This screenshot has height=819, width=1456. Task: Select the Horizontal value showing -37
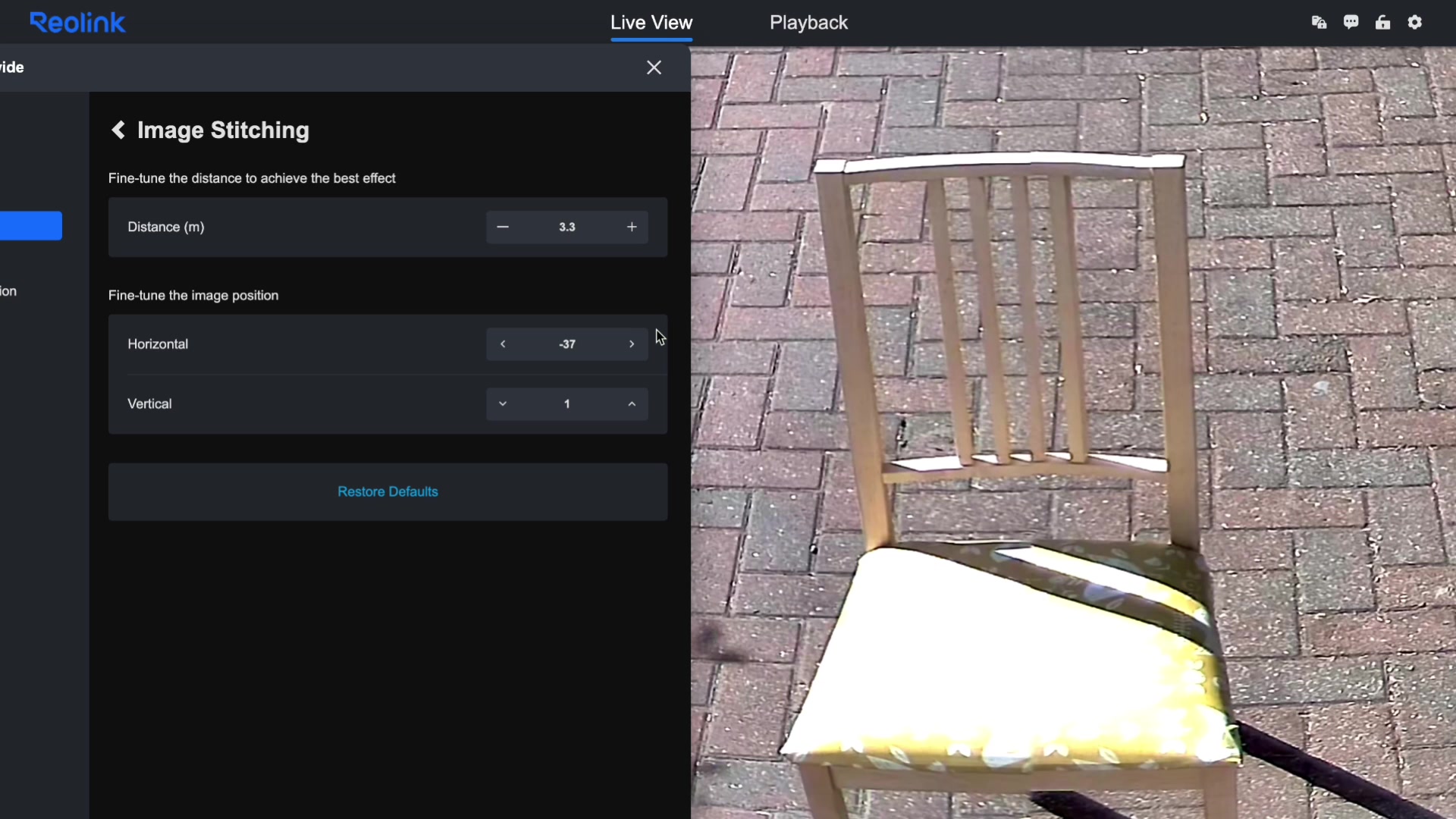pos(566,344)
